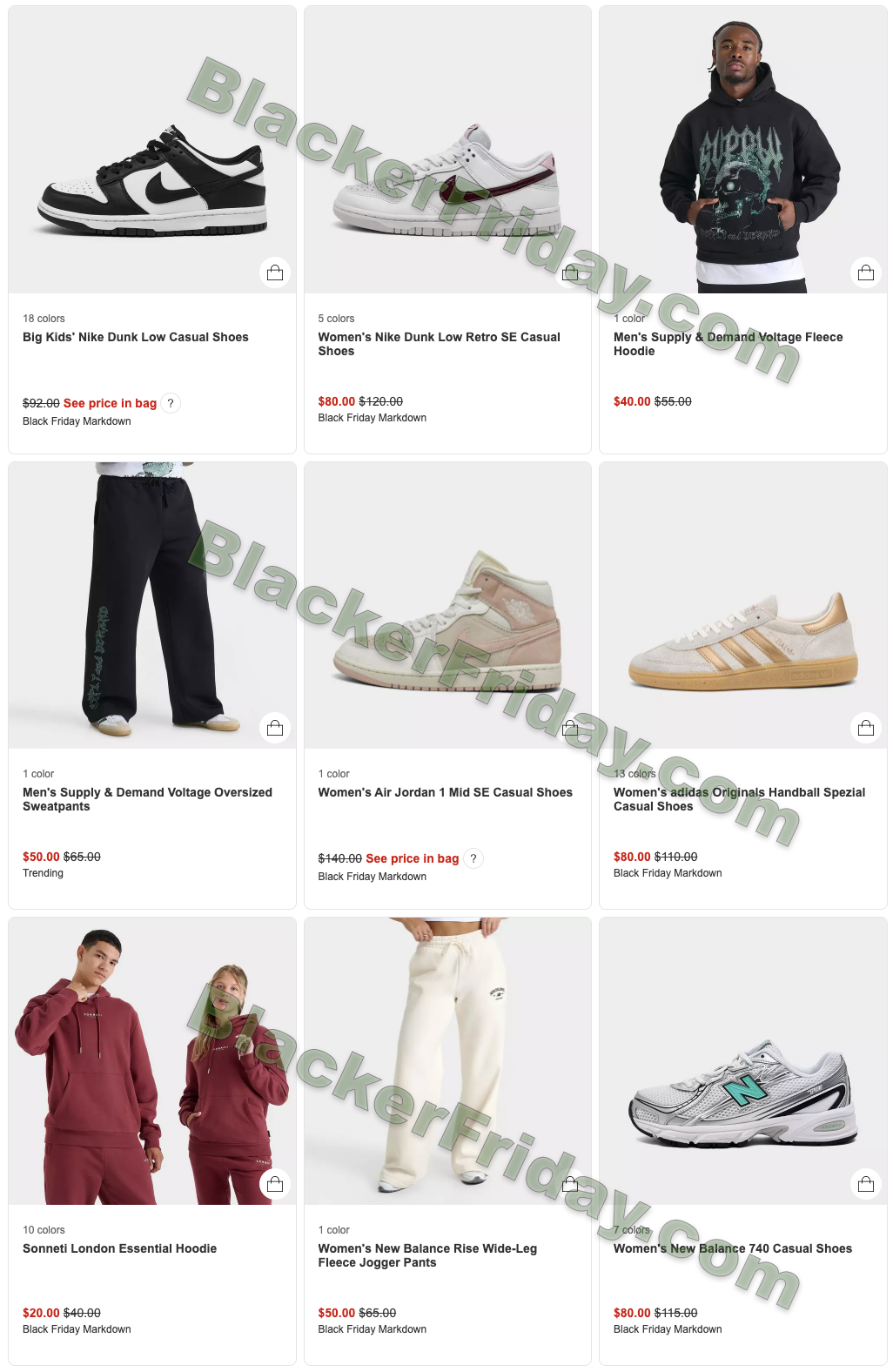Screen dimensions: 893x1372
Task: Click bag icon on New Balance 740 shoes
Action: [x=866, y=1184]
